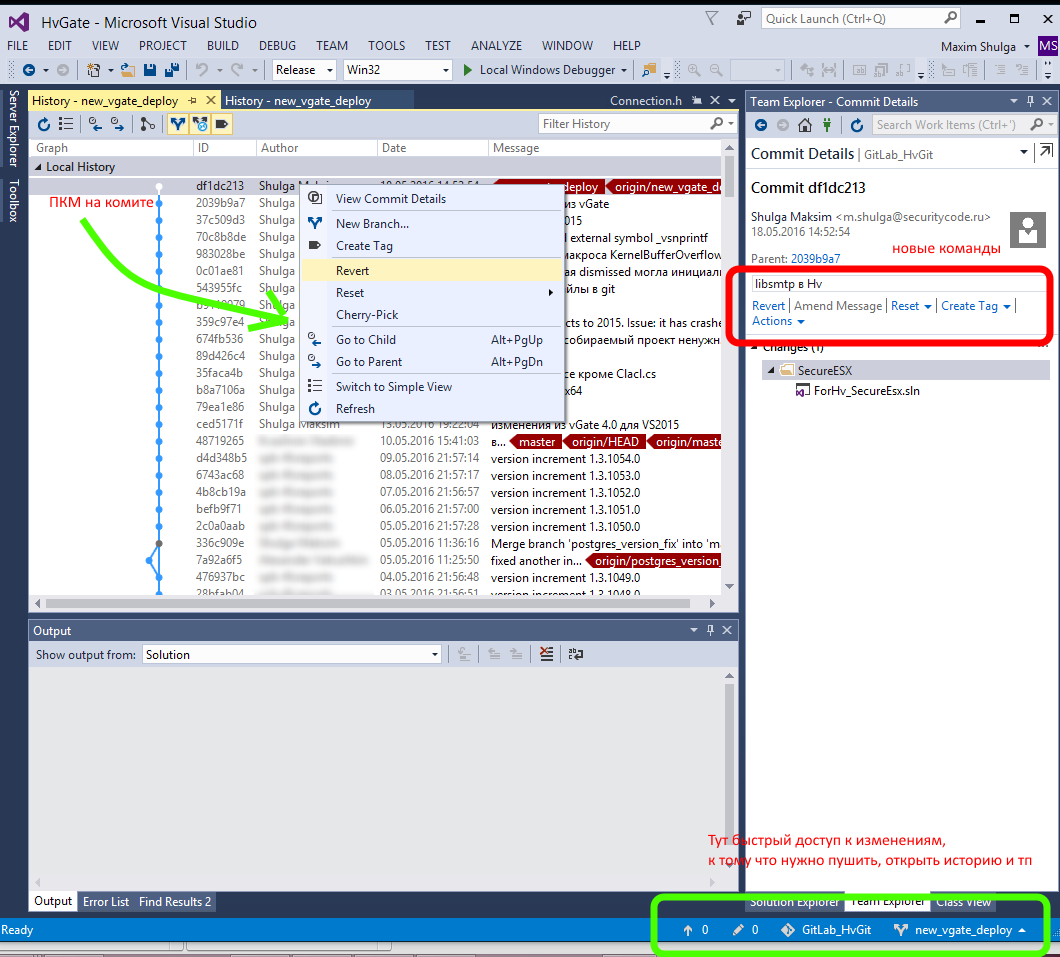
Task: Refresh the History view with toolbar icon
Action: pyautogui.click(x=44, y=124)
